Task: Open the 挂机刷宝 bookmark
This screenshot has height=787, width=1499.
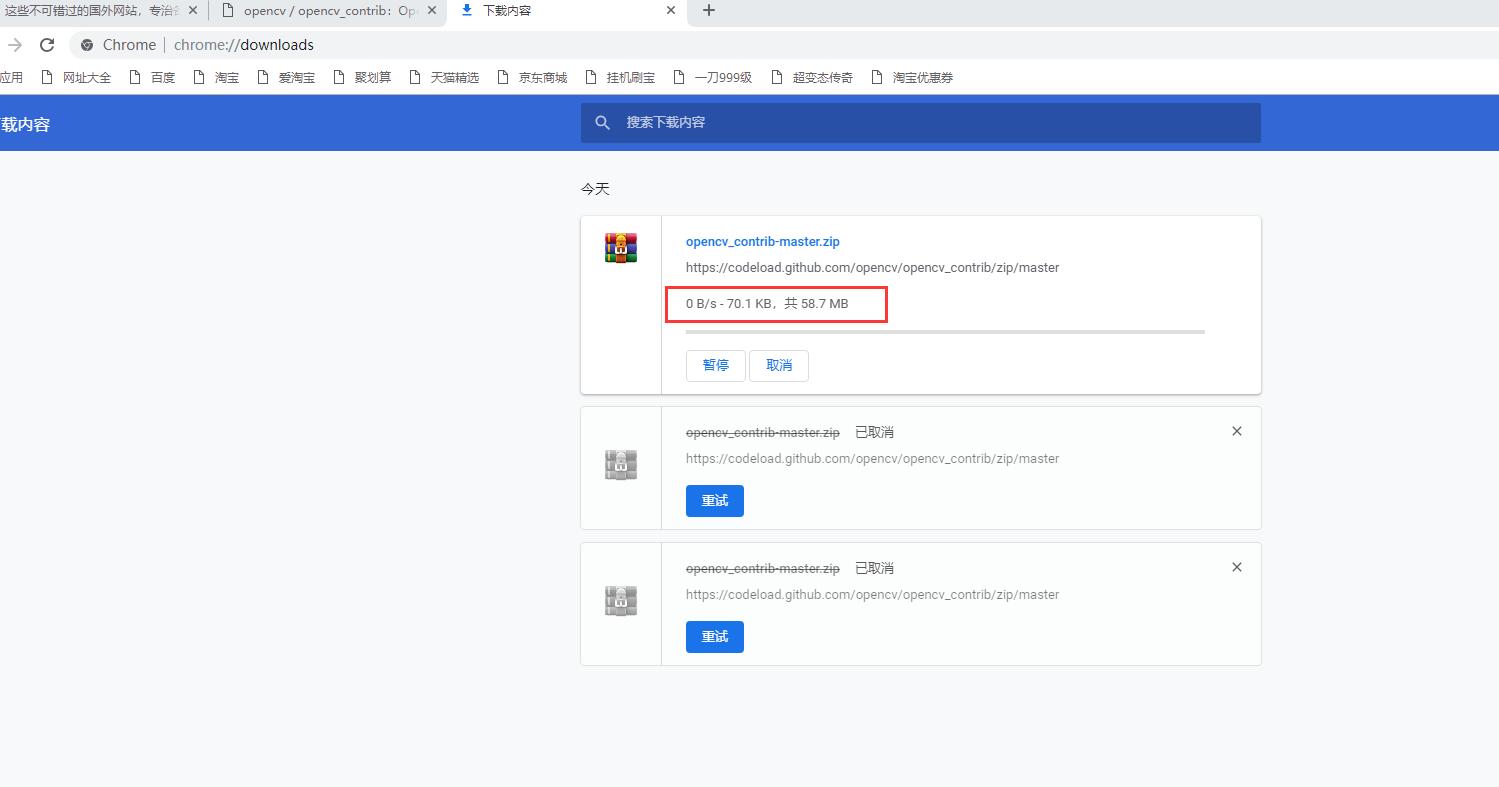Action: click(620, 77)
